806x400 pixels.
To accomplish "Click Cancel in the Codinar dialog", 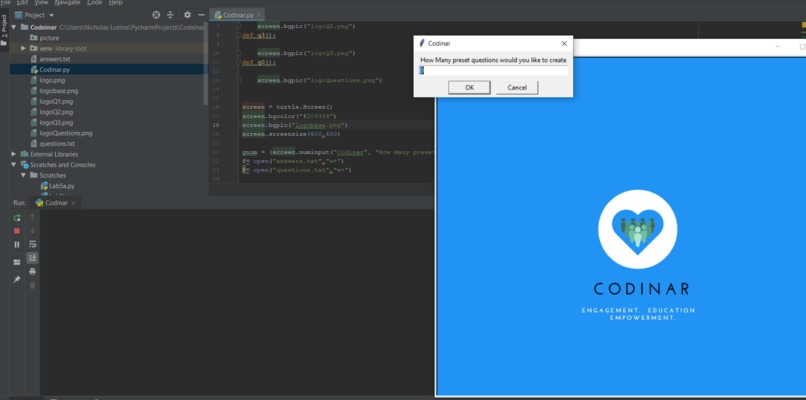I will (x=517, y=87).
